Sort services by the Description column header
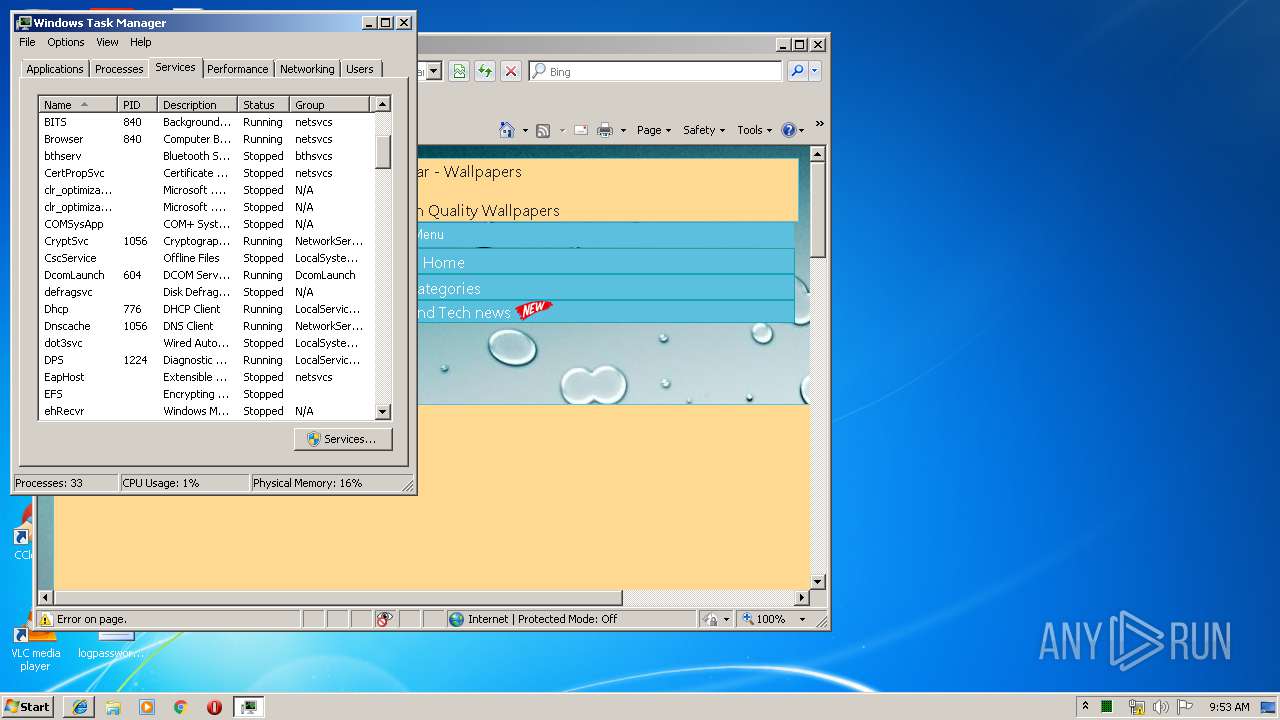The image size is (1280, 720). (197, 105)
